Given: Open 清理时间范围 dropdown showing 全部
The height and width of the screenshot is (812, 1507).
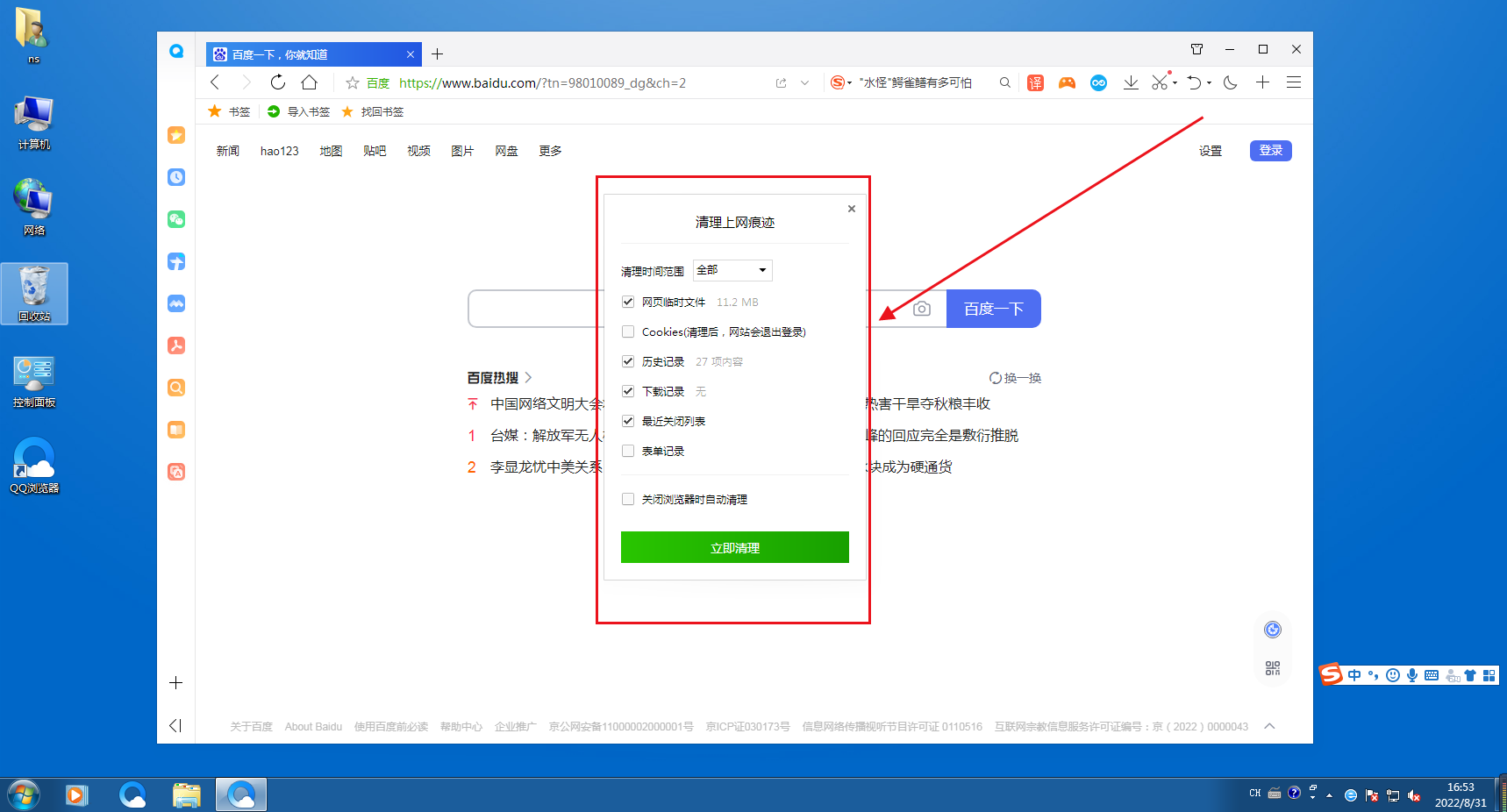Looking at the screenshot, I should coord(732,270).
